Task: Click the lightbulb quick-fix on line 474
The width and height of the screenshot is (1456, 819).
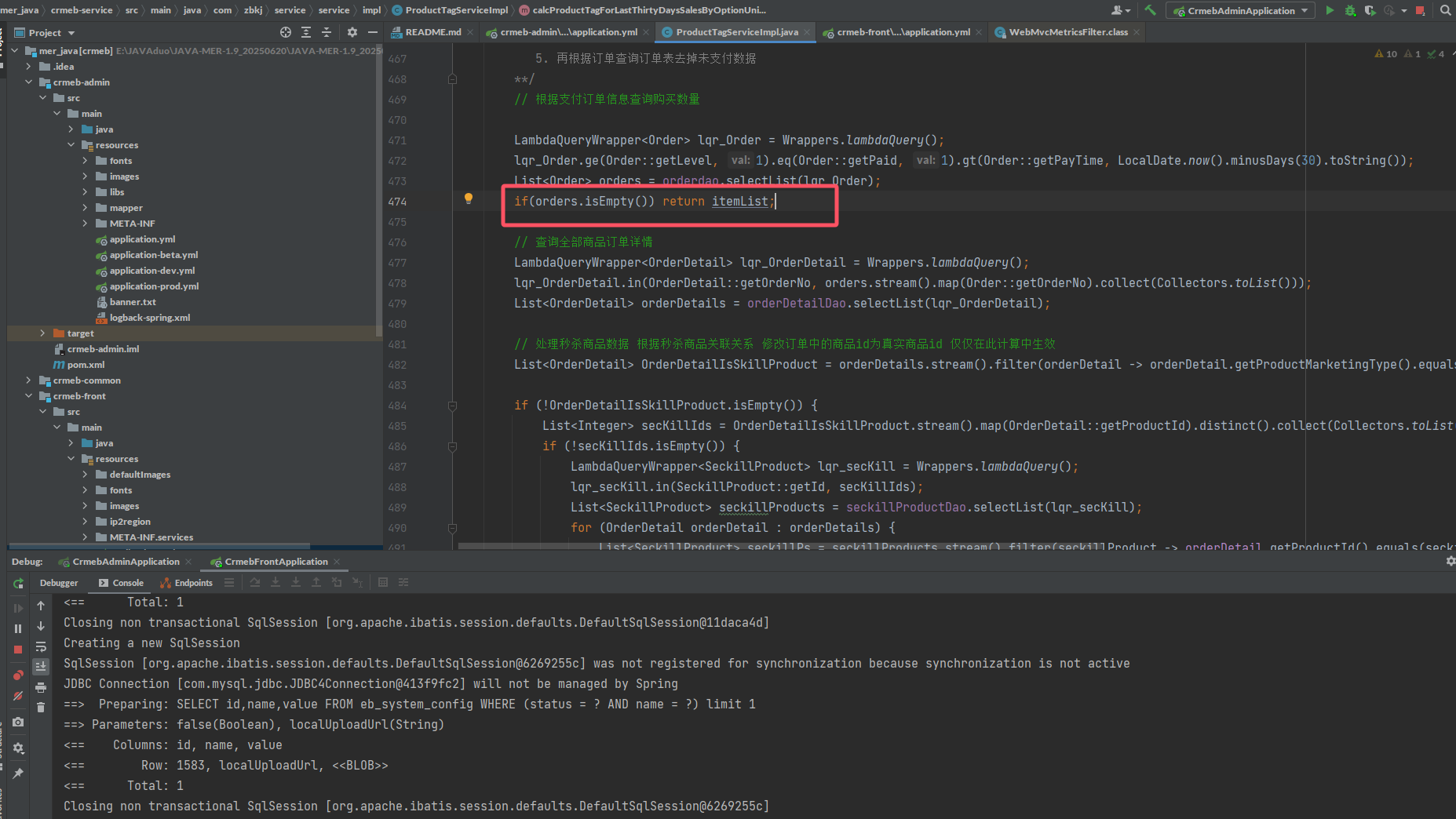Action: (469, 198)
